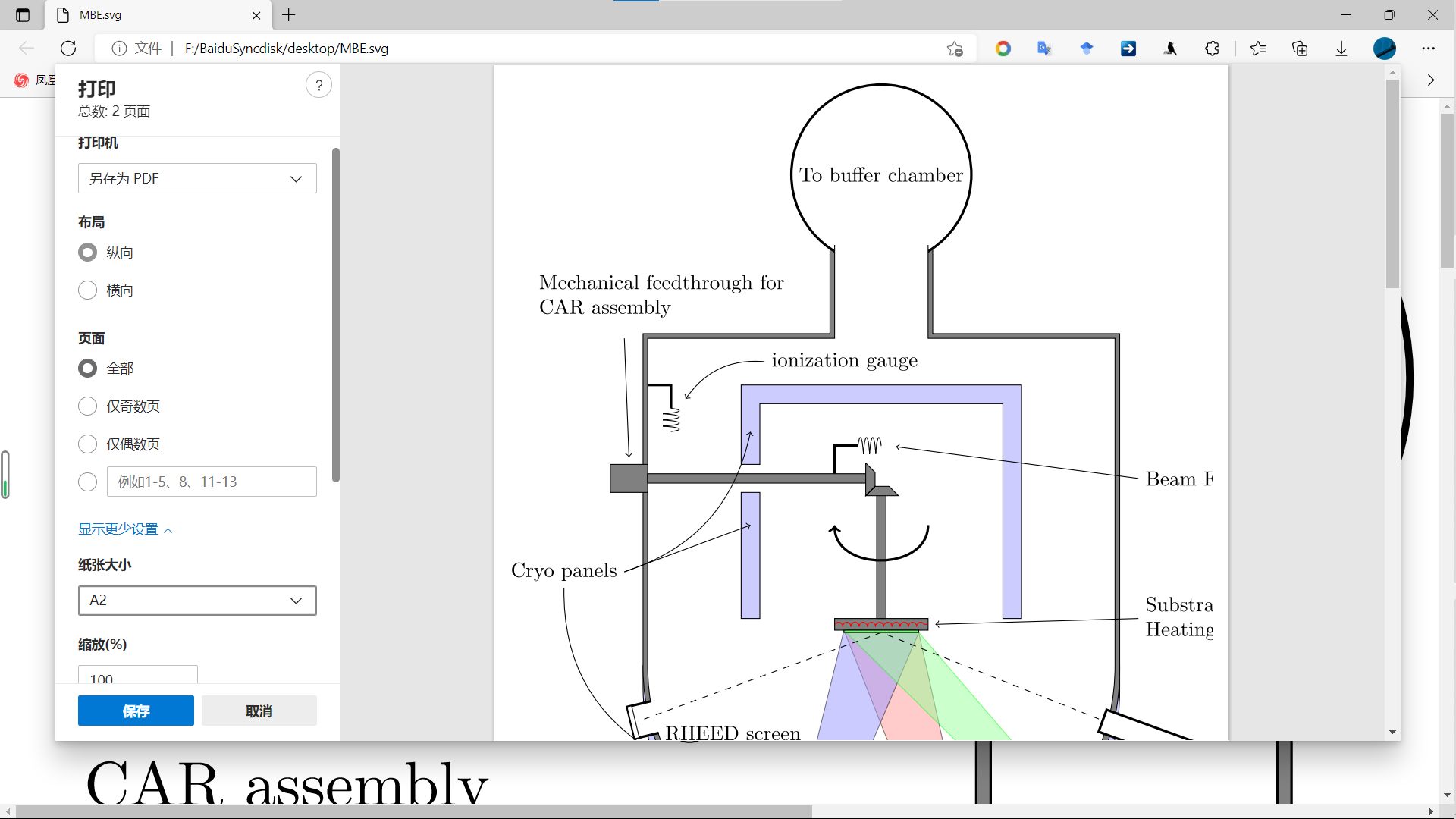
Task: Open the downloads arrow icon
Action: pyautogui.click(x=1341, y=49)
